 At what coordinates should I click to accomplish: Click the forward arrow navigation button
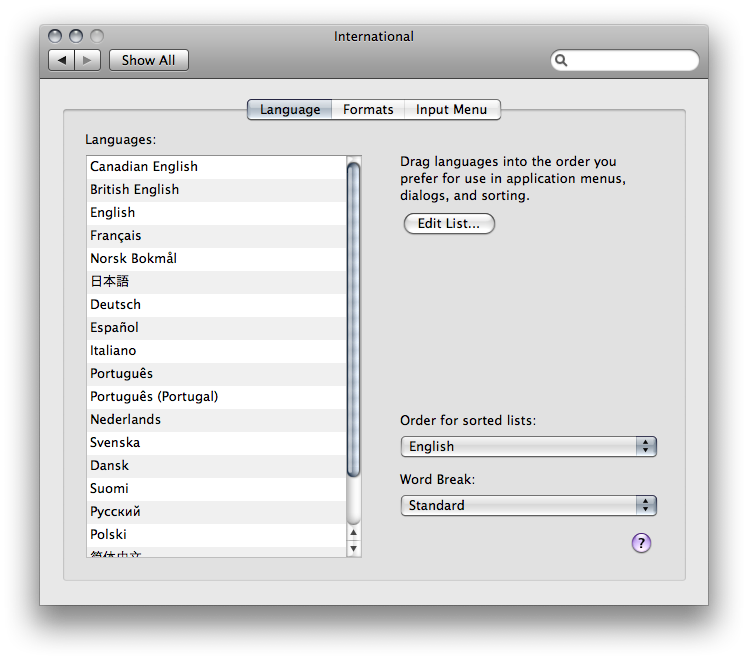coord(87,60)
